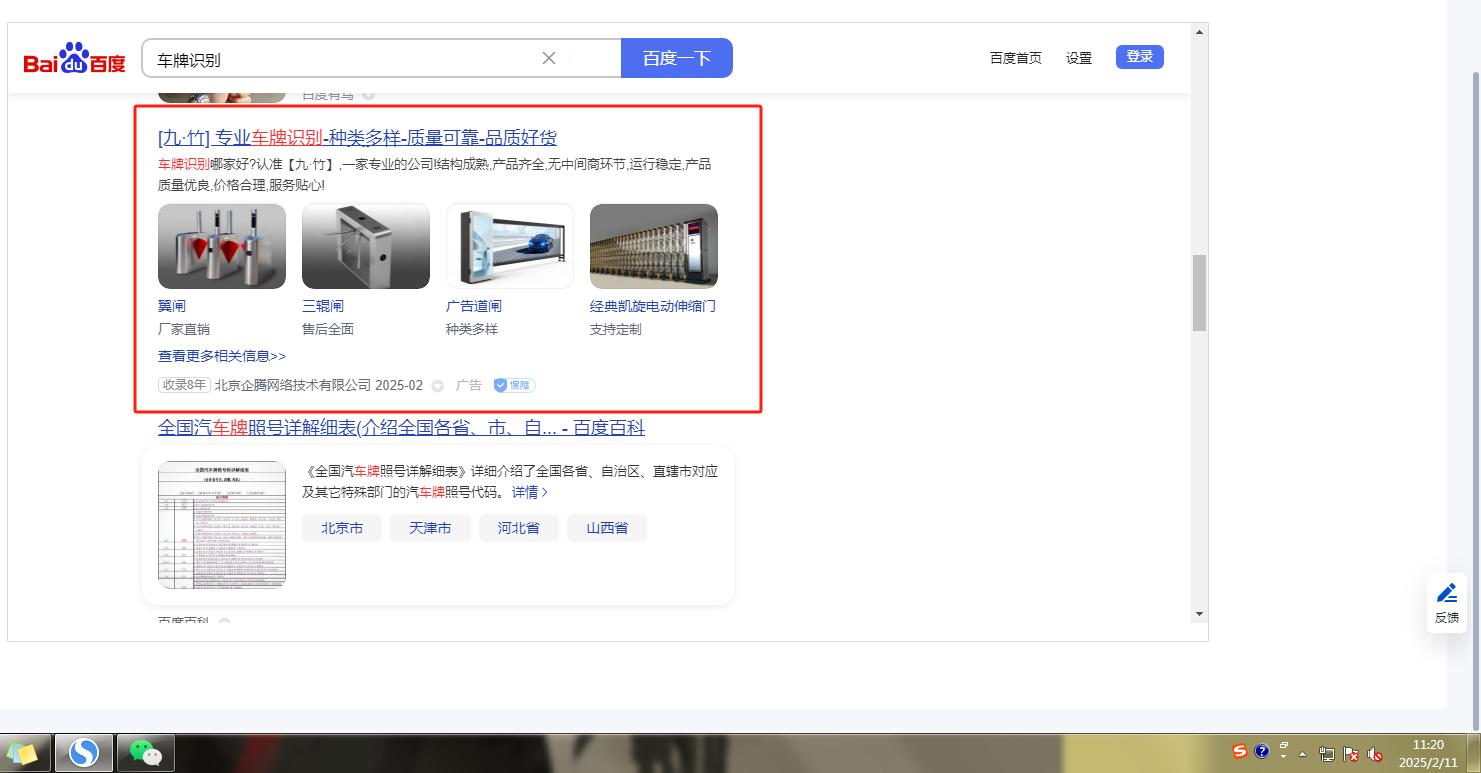Image resolution: width=1481 pixels, height=773 pixels.
Task: Click the 登录 login button
Action: [x=1140, y=57]
